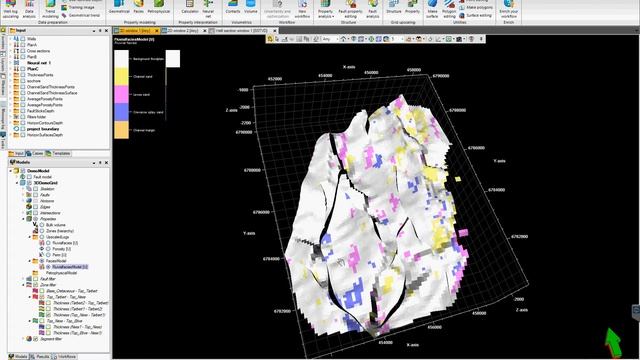Screen dimensions: 640x360
Task: Create a New workflow
Action: click(x=302, y=9)
